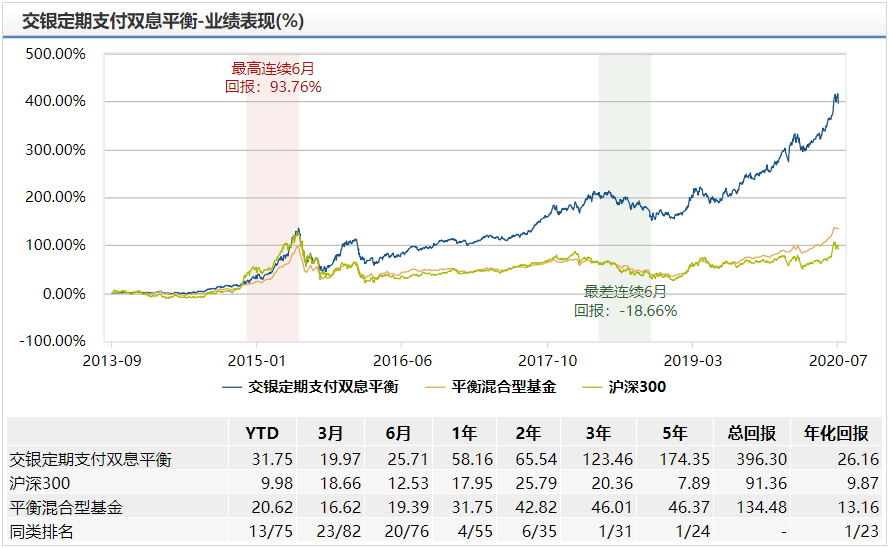Select the 6月 column header

point(398,434)
